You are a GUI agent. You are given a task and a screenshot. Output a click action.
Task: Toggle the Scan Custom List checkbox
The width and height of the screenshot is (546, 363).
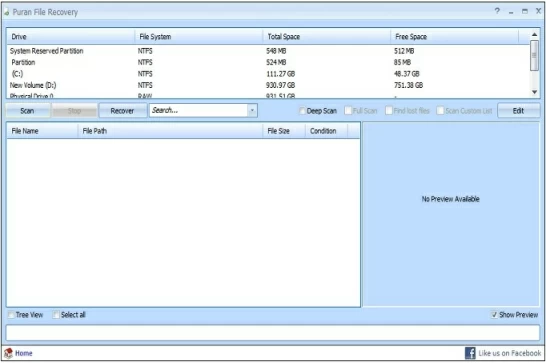(x=440, y=111)
